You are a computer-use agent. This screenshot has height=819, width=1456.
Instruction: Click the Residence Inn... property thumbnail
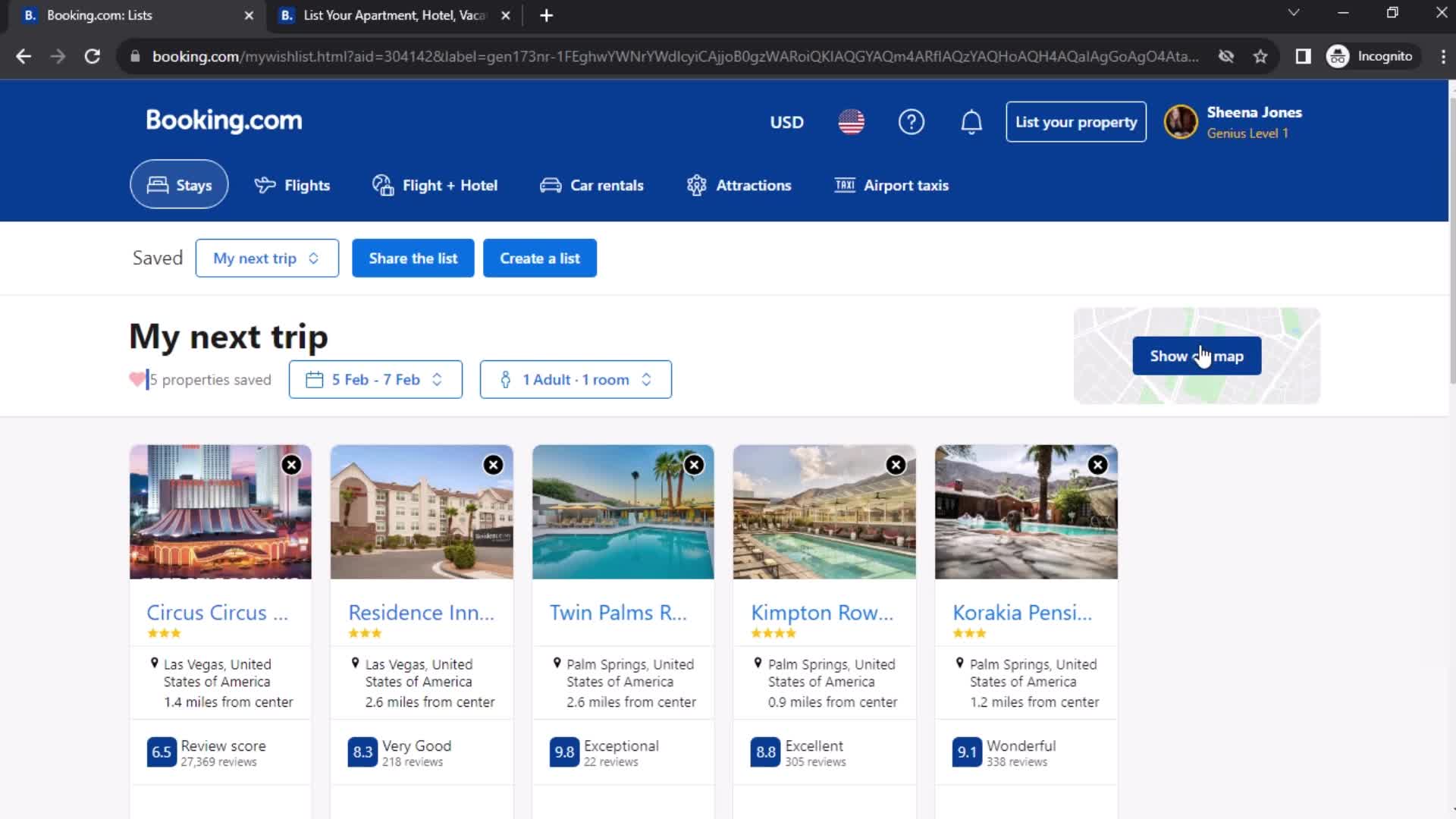[x=421, y=512]
